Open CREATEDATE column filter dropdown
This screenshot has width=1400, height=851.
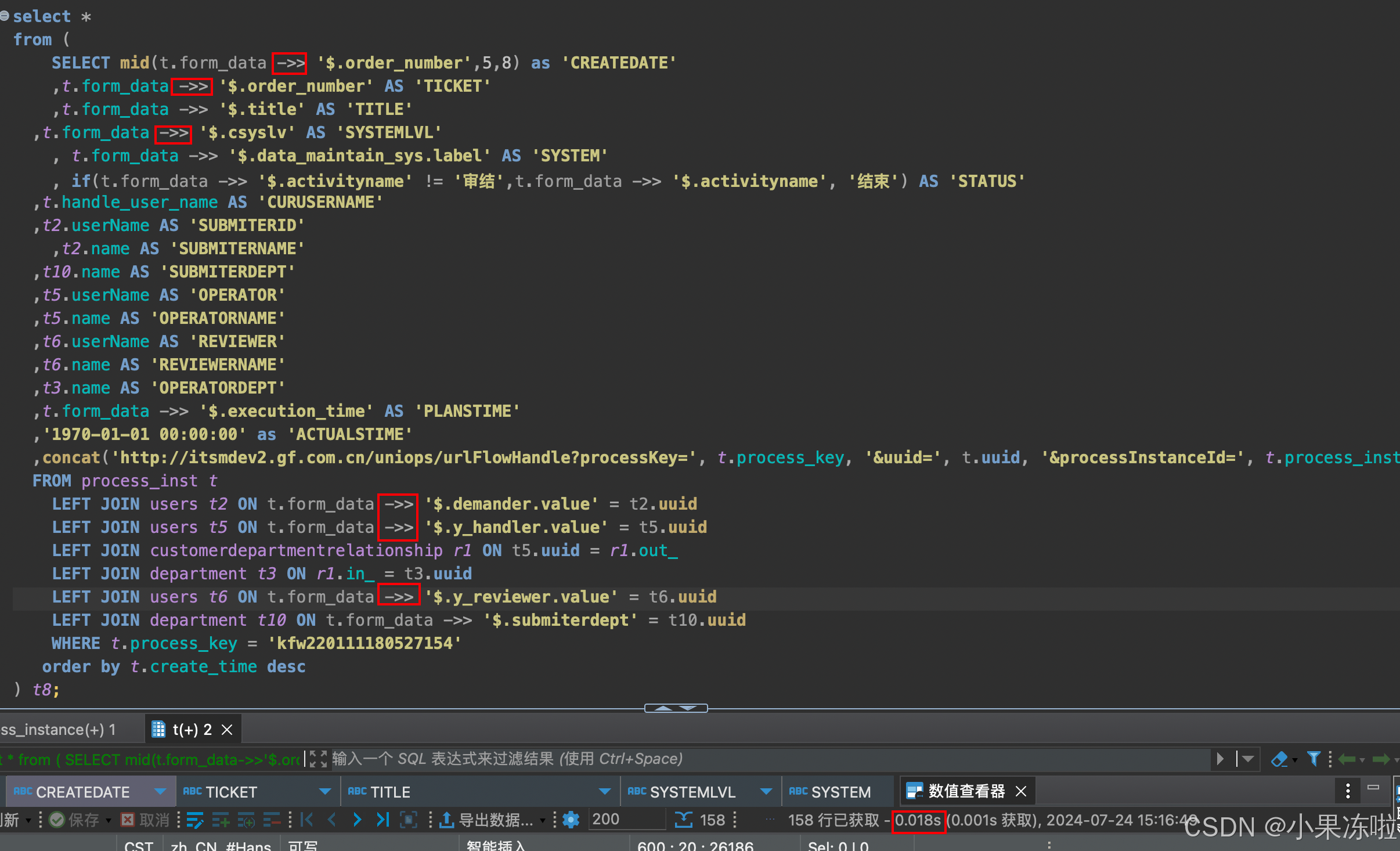(160, 791)
